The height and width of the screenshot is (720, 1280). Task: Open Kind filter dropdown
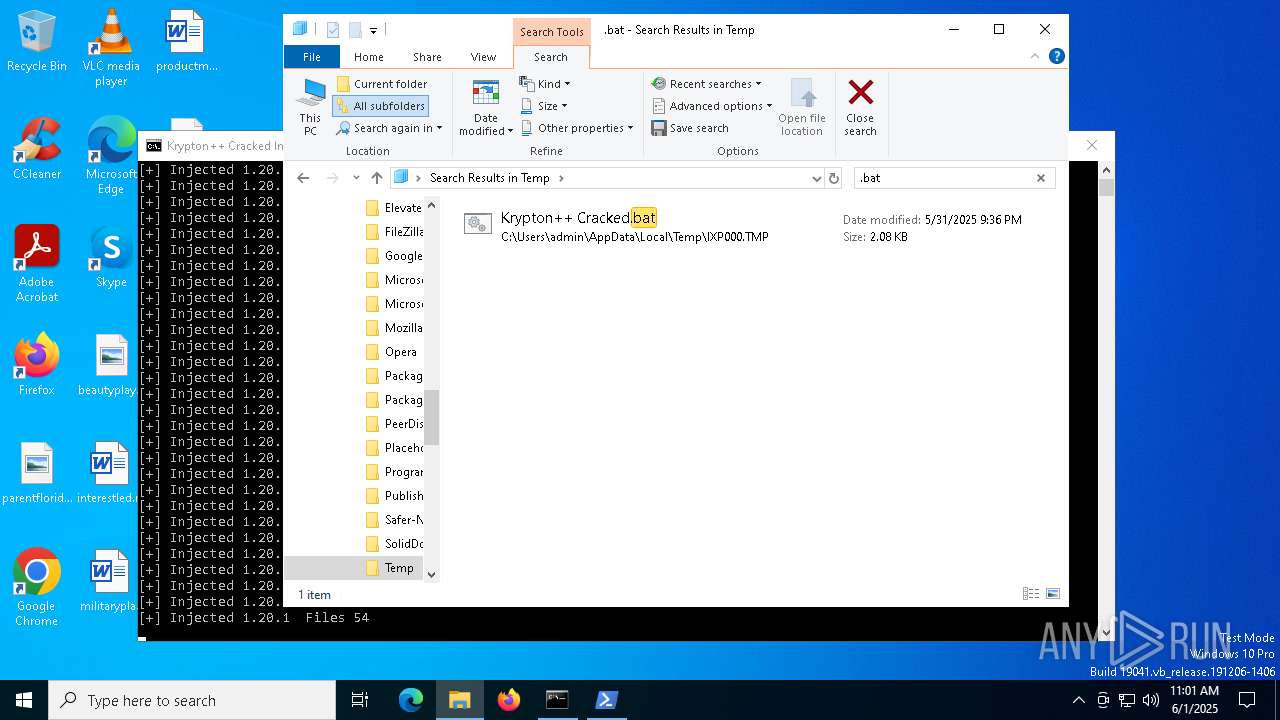(545, 84)
